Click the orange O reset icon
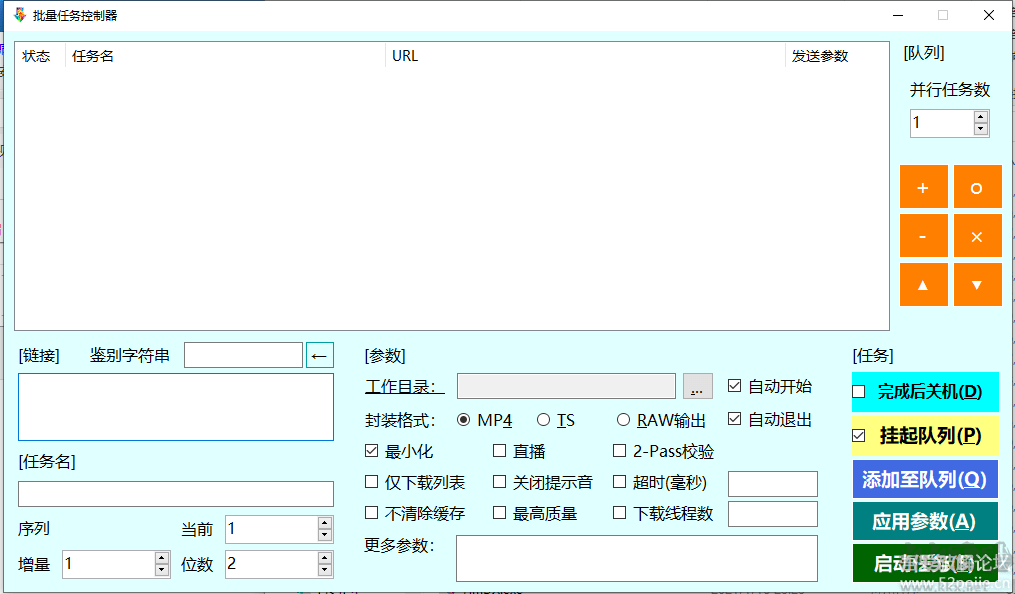1015x594 pixels. [x=977, y=186]
